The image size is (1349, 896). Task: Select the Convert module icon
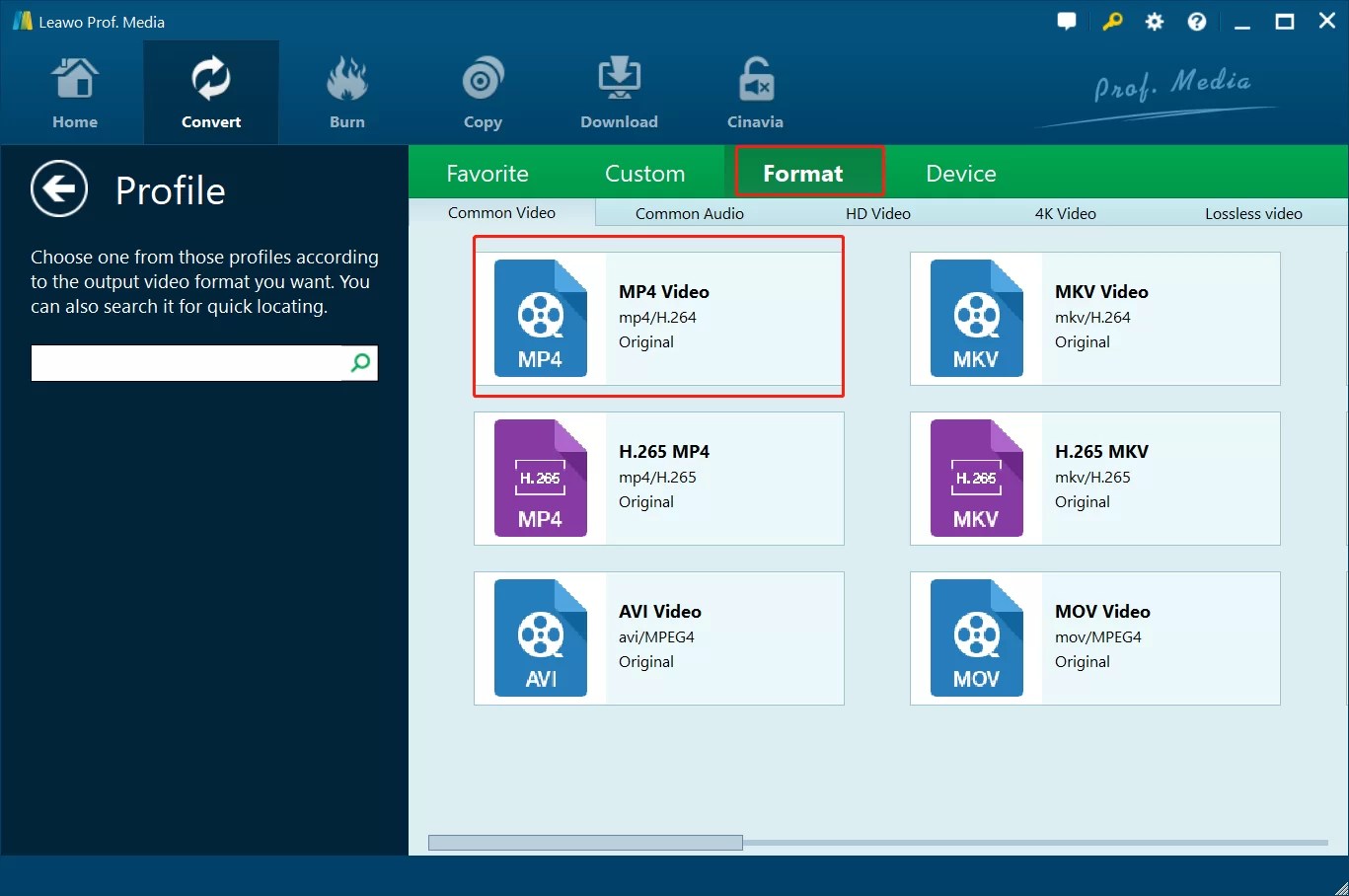[x=210, y=92]
